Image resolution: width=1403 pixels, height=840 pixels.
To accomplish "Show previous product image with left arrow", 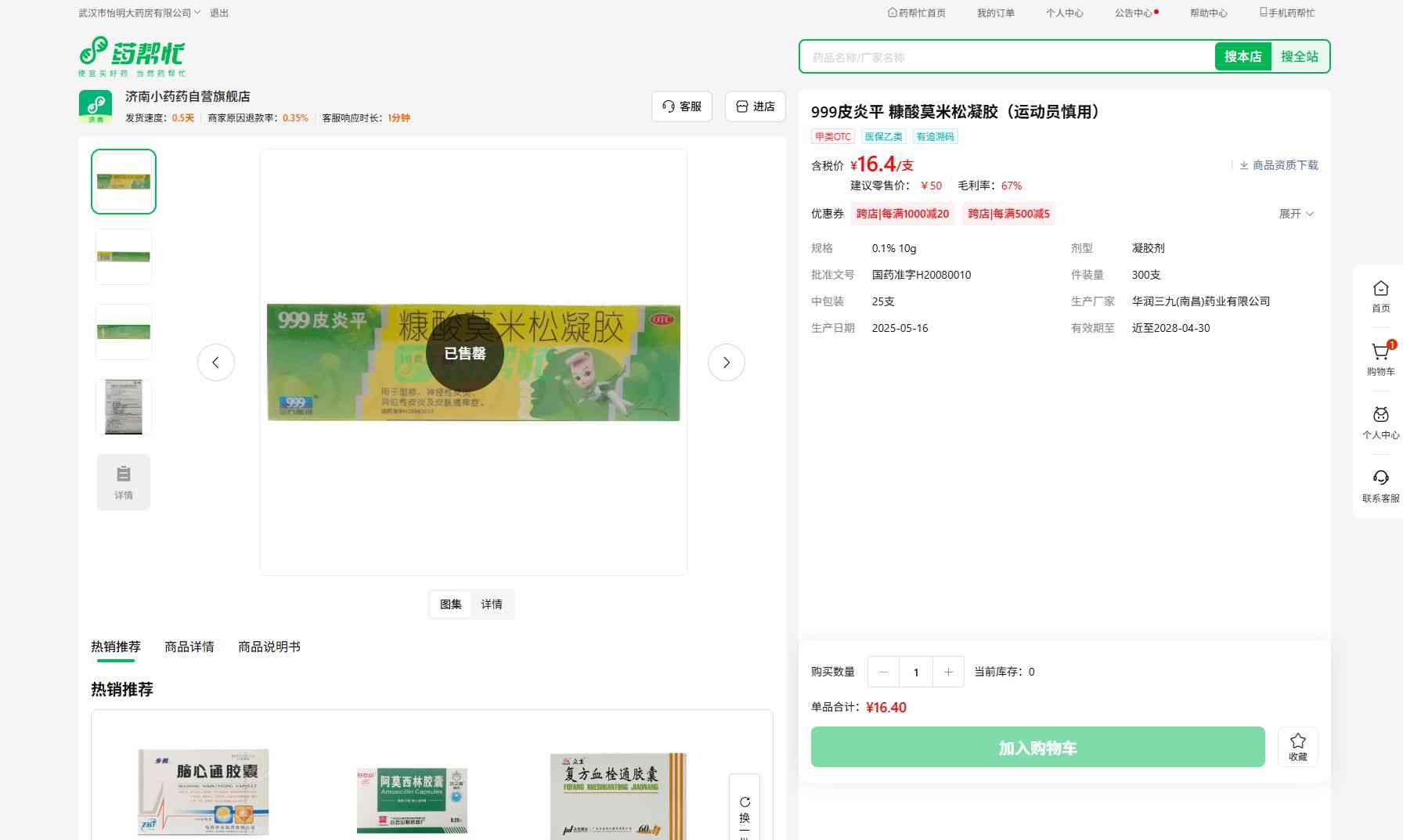I will [215, 362].
